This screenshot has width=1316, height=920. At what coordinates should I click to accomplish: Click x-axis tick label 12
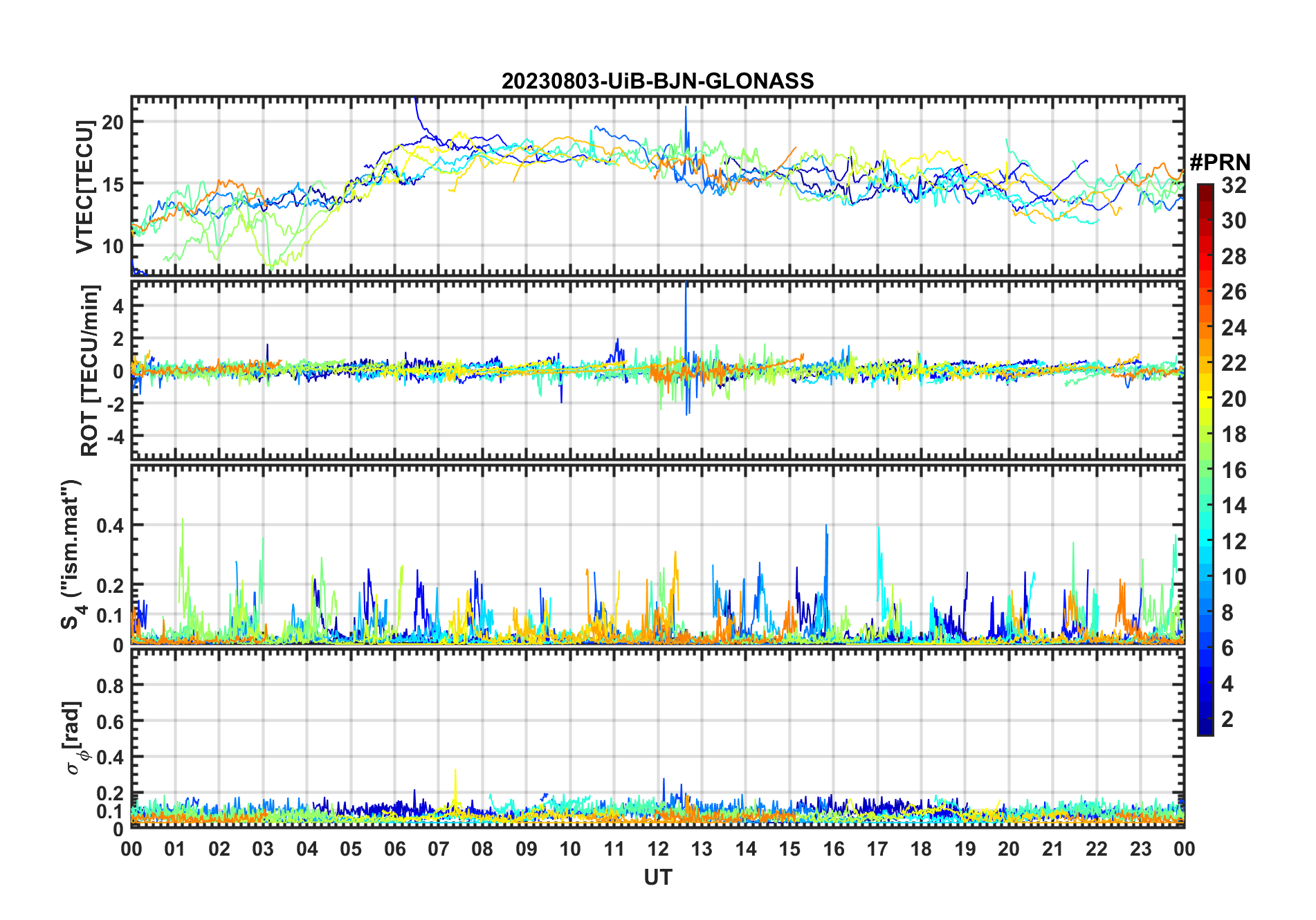click(x=658, y=849)
